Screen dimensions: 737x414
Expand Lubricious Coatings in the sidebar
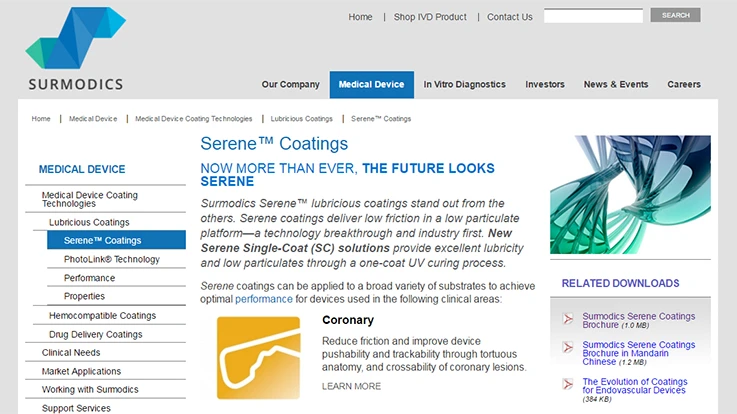point(89,222)
